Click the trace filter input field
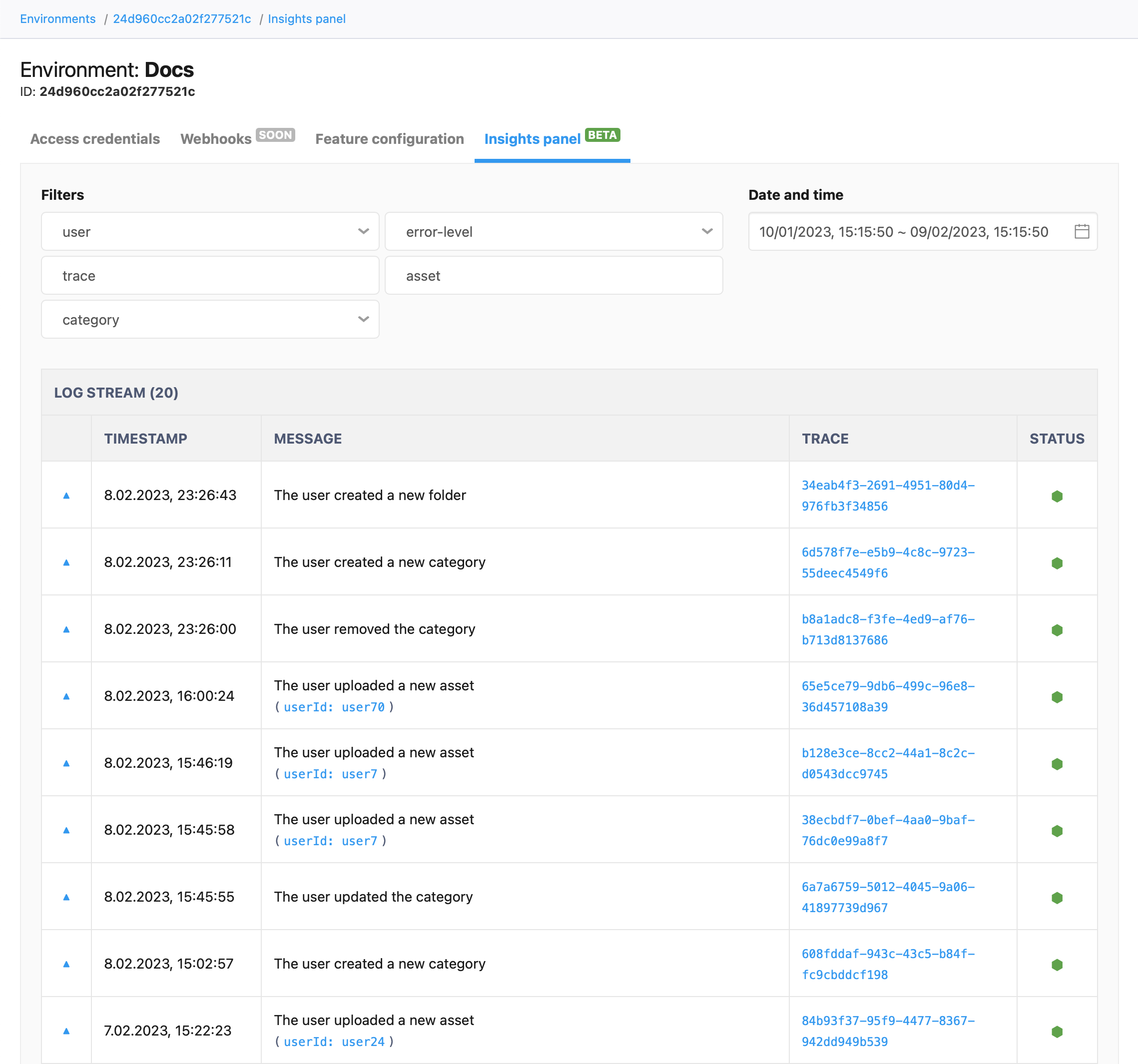 209,275
